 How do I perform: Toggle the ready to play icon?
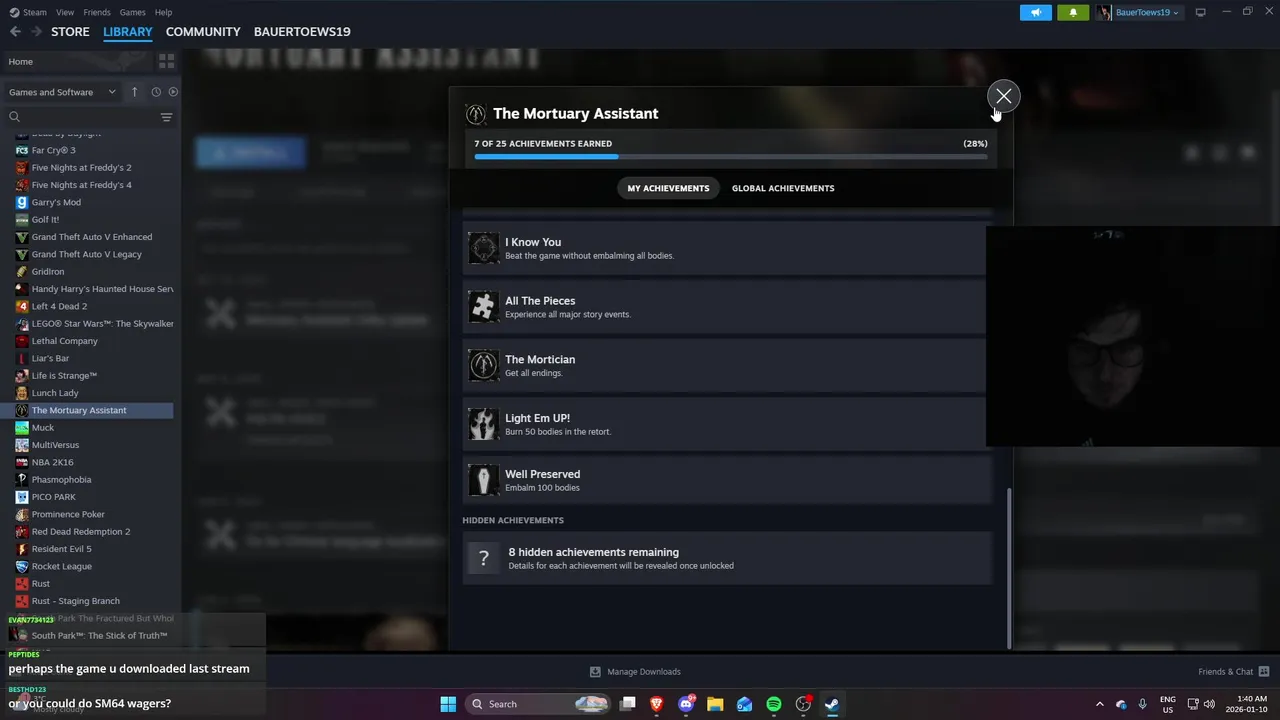[173, 92]
